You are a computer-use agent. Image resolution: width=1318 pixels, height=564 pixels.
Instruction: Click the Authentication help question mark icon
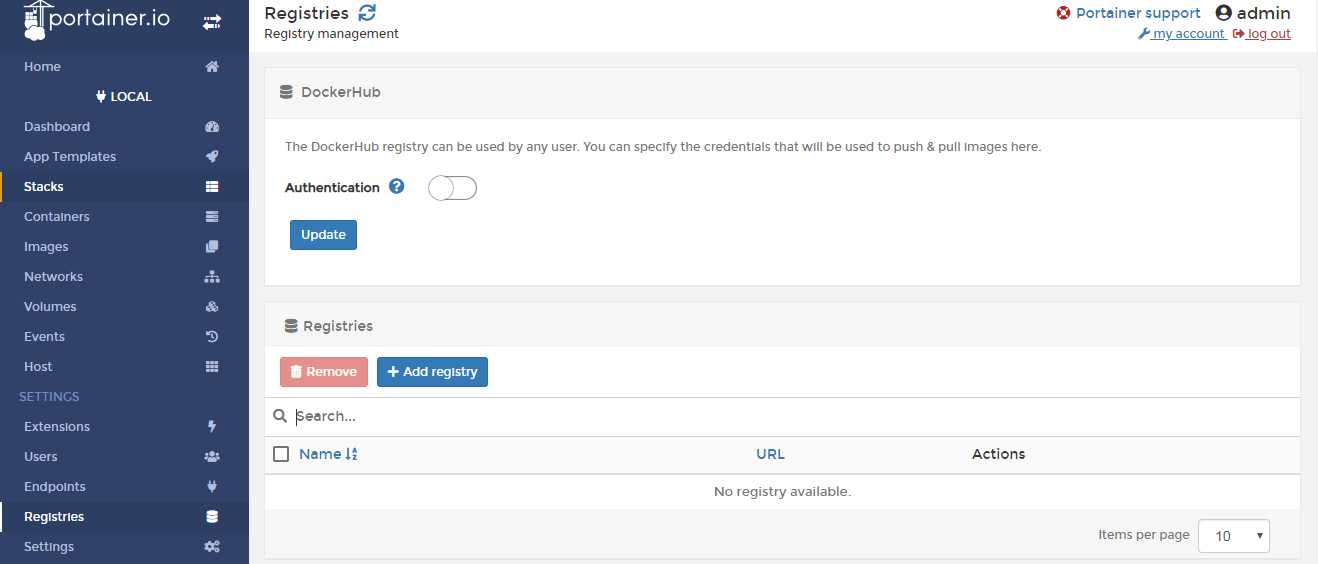point(397,187)
